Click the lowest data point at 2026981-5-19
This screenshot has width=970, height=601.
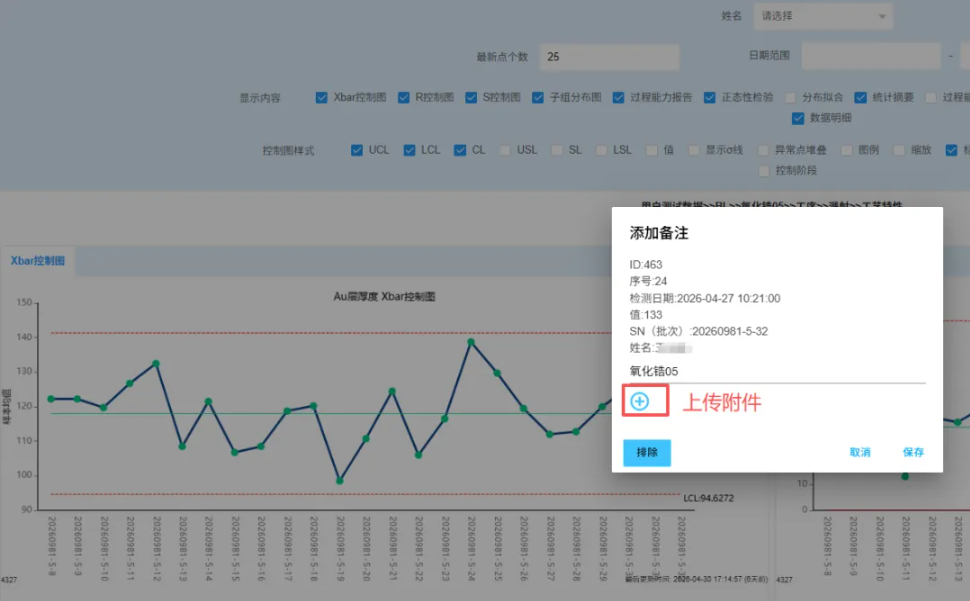click(x=340, y=480)
